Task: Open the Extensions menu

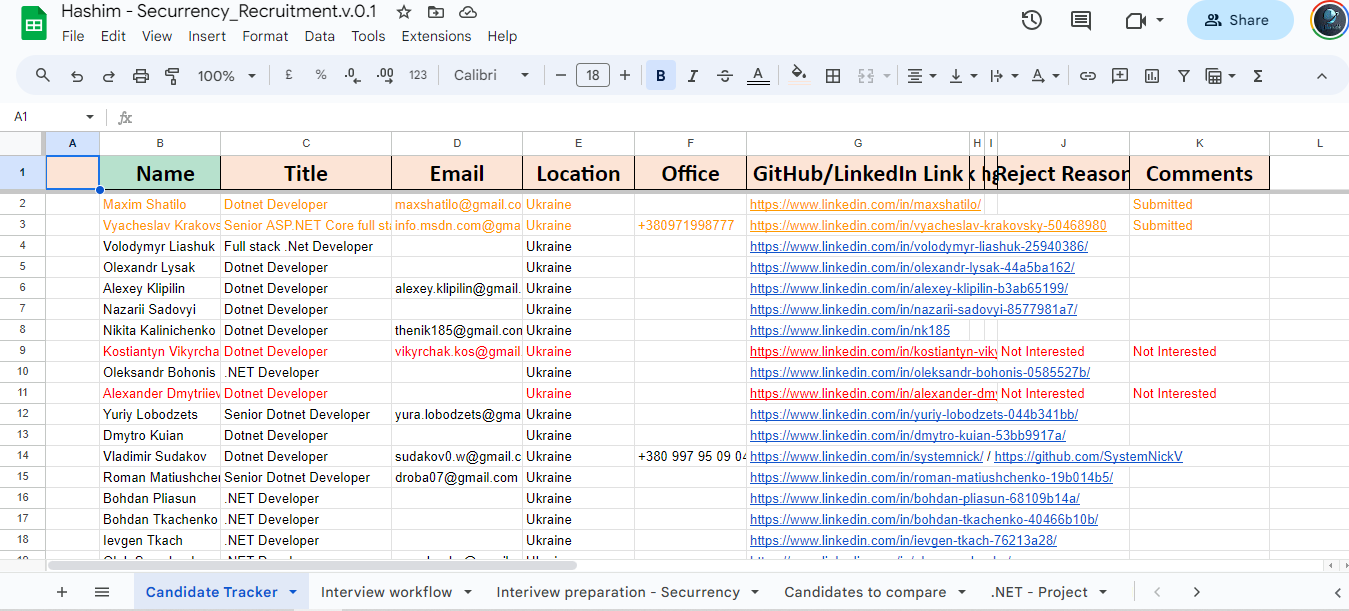Action: pos(436,36)
